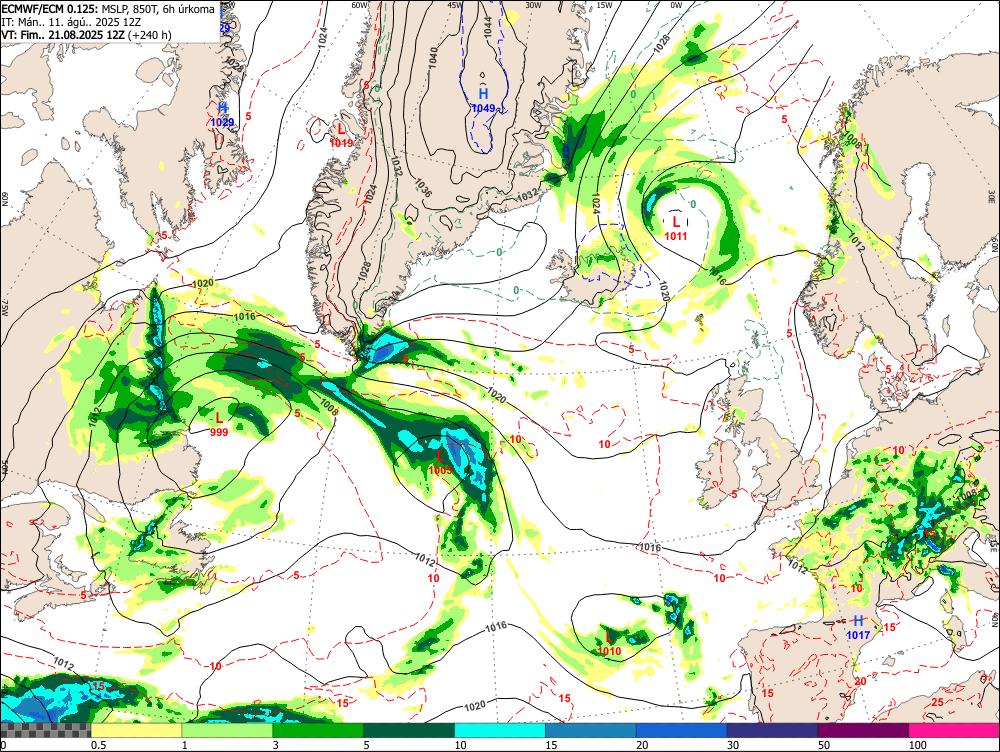Select the dark indigo 30–50 legend color
Screen dimensions: 1000x752
coord(772,730)
